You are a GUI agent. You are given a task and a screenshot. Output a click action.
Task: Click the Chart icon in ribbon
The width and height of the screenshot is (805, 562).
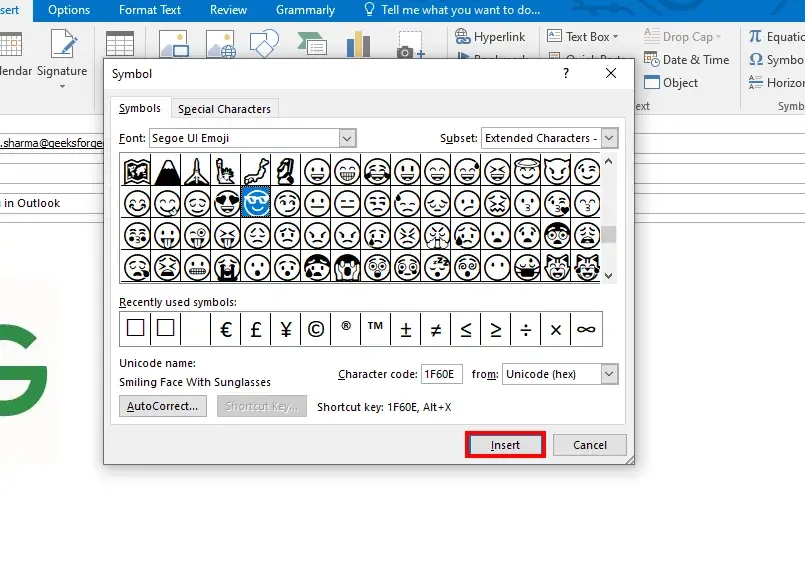tap(357, 44)
